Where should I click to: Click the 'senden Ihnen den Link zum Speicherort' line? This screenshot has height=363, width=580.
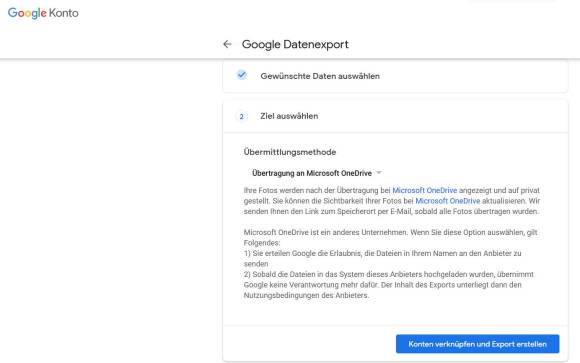[x=391, y=211]
